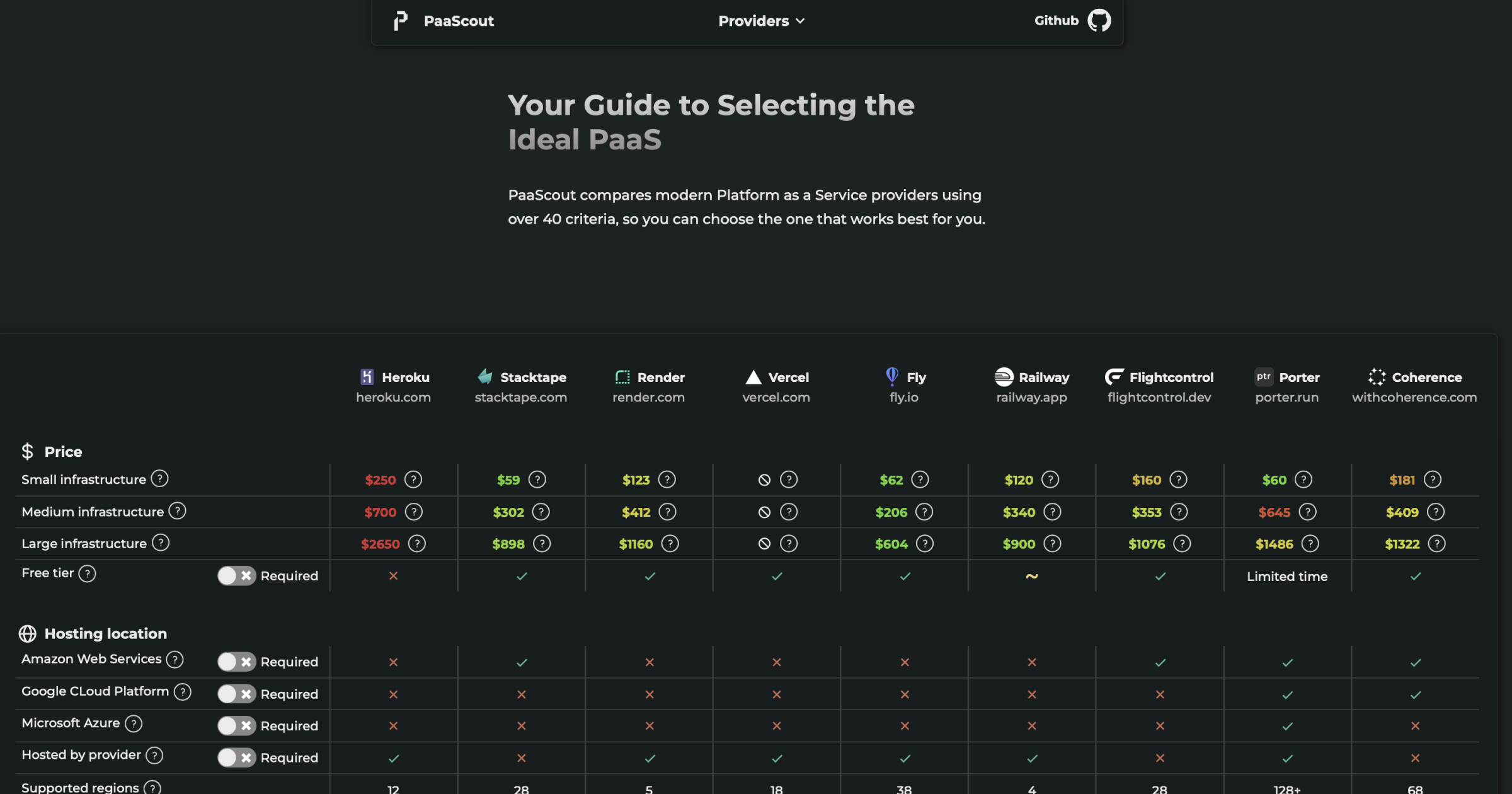Screen dimensions: 1512x794
Task: Open render.com provider link
Action: click(649, 397)
